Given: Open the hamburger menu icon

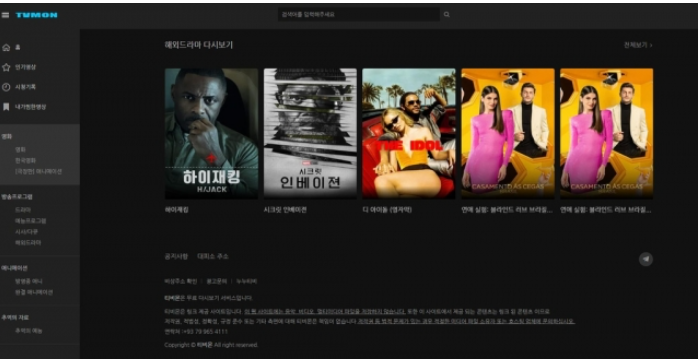Looking at the screenshot, I should click(x=5, y=15).
